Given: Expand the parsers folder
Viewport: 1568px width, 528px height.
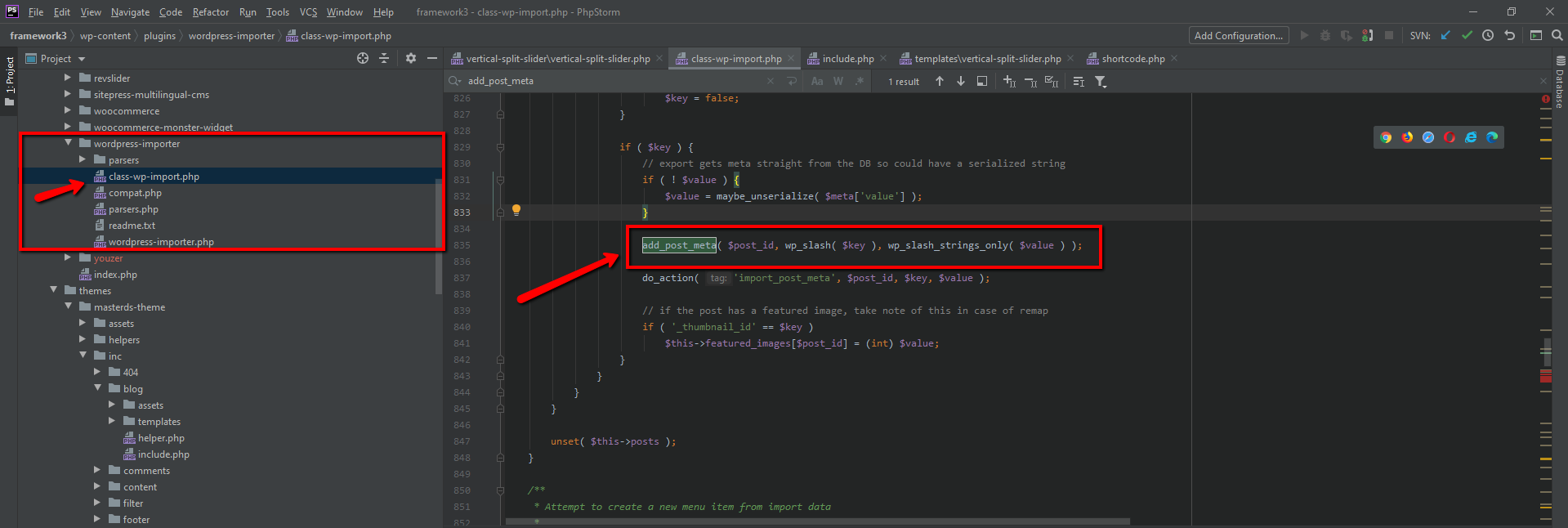Looking at the screenshot, I should pos(83,159).
